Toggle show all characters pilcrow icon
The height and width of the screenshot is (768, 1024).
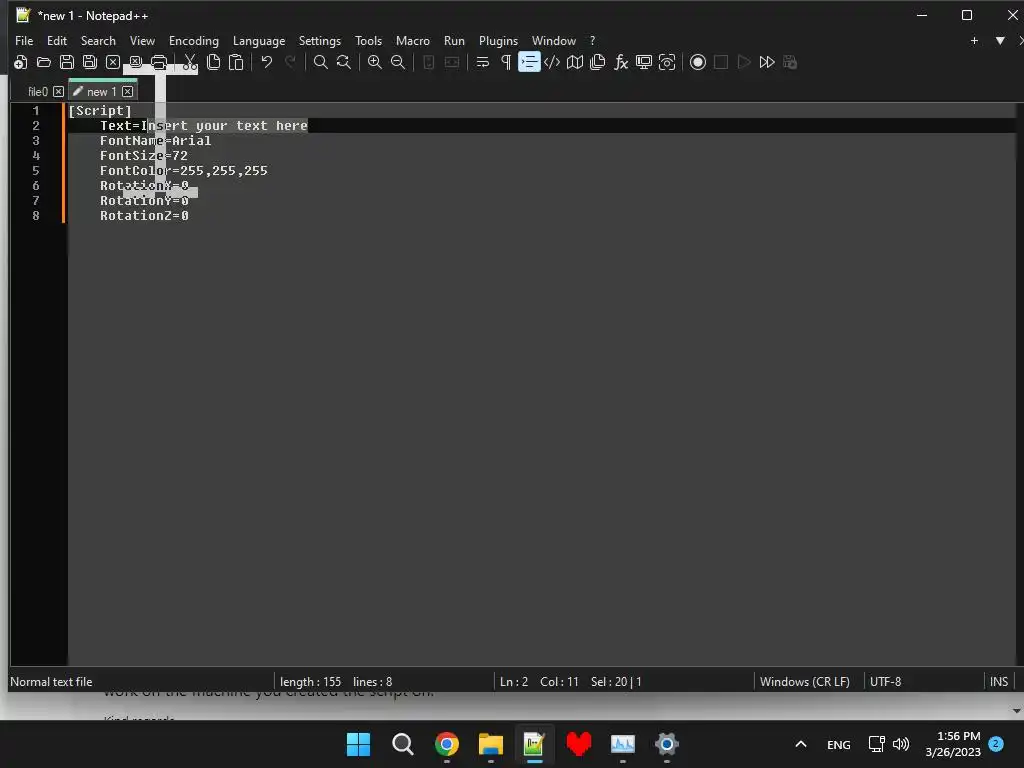[x=505, y=62]
